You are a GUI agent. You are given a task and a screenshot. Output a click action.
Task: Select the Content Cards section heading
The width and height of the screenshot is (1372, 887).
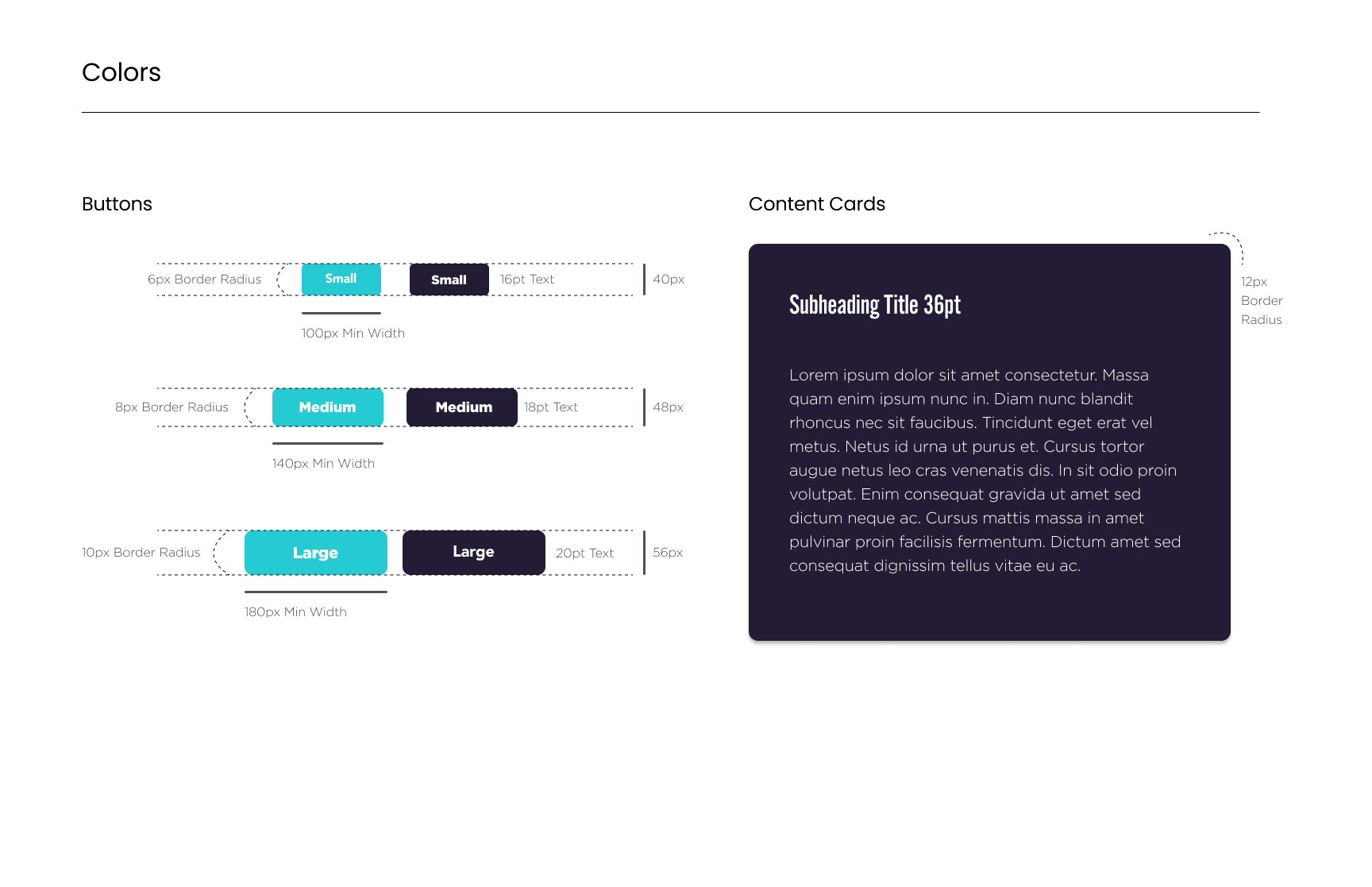[817, 204]
